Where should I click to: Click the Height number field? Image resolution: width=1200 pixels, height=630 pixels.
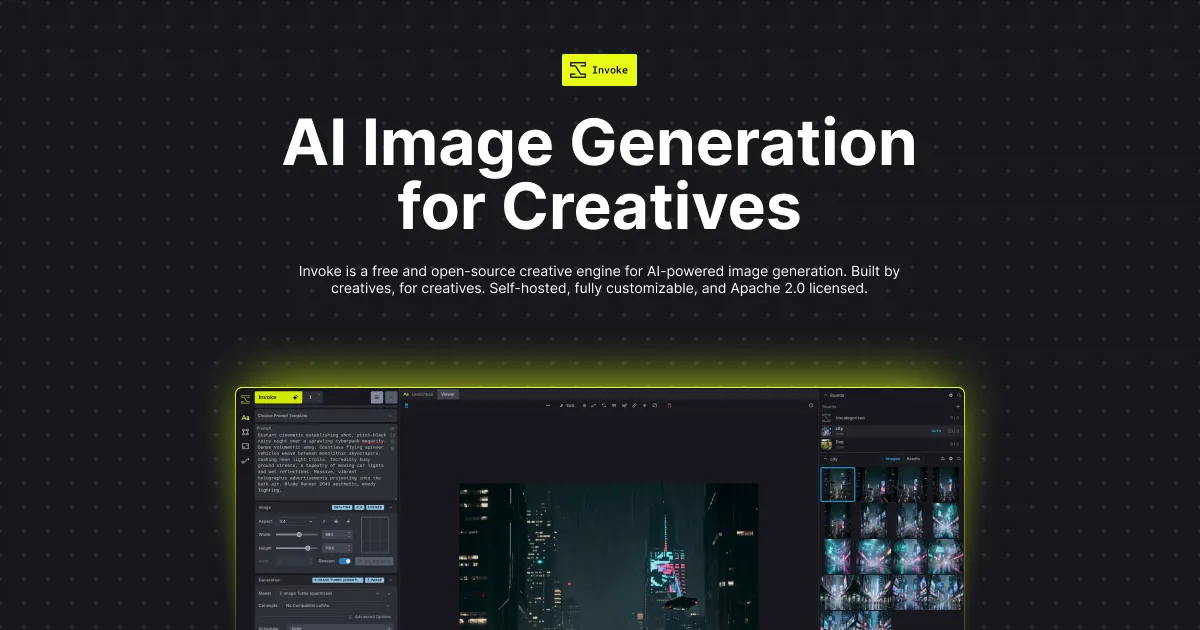click(337, 548)
